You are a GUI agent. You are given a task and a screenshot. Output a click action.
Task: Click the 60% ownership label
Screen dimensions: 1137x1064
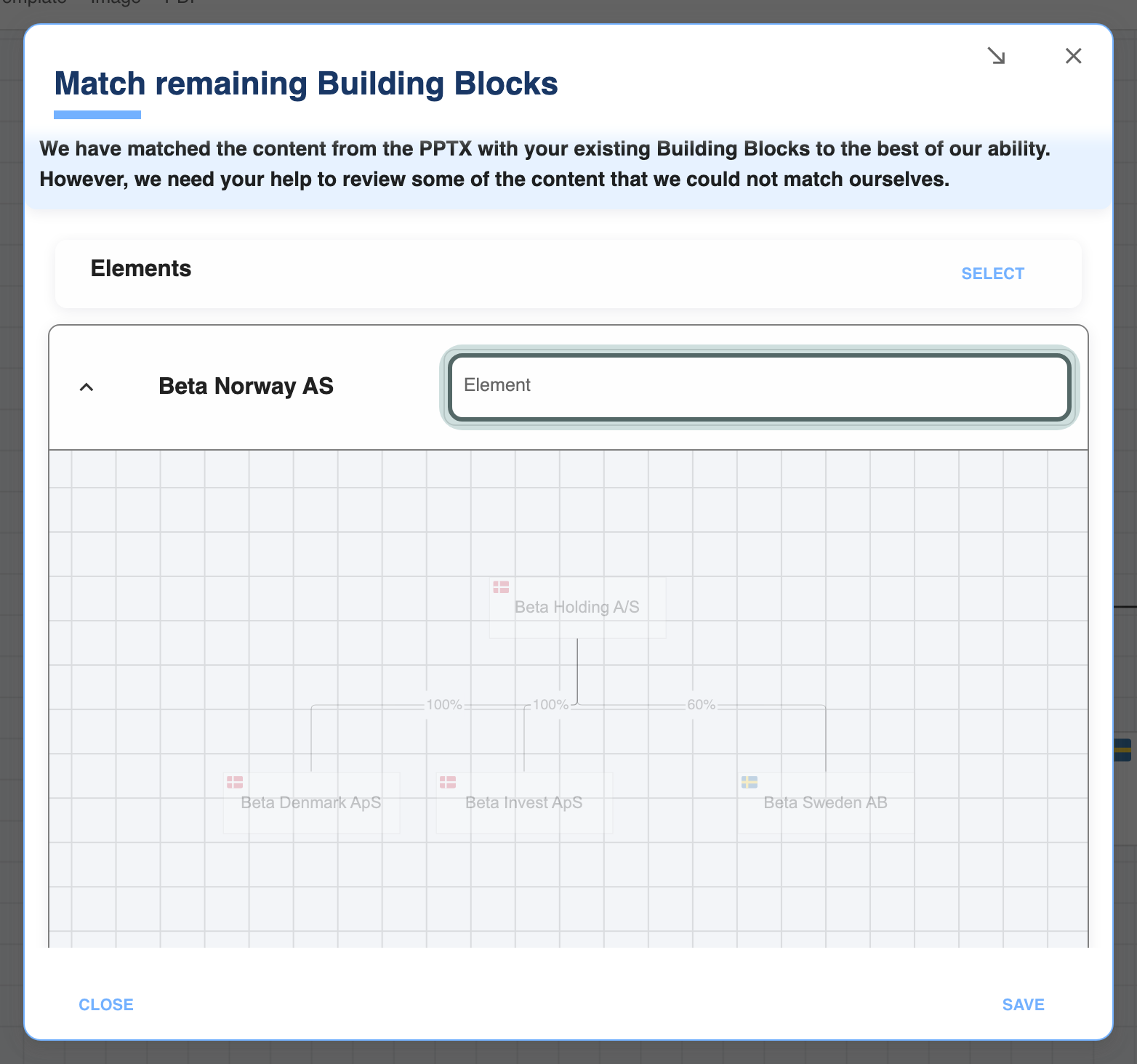point(702,704)
